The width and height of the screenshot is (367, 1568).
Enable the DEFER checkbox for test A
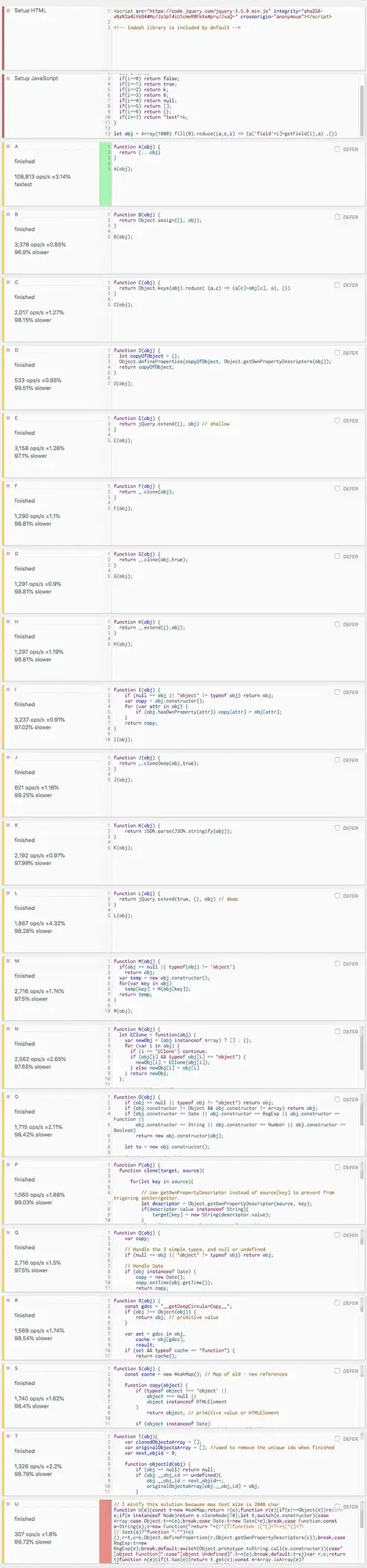(x=337, y=149)
